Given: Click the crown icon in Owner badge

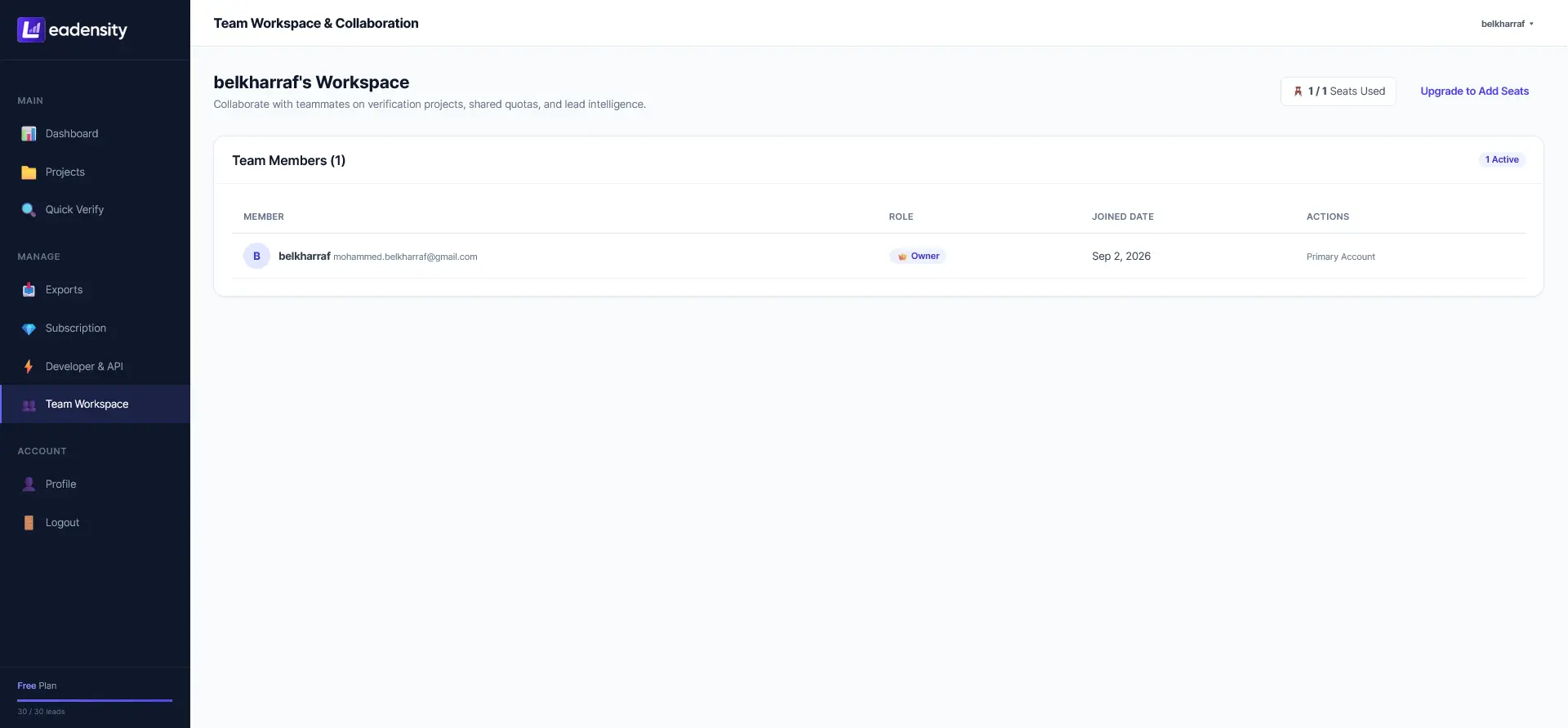Looking at the screenshot, I should click(x=902, y=257).
